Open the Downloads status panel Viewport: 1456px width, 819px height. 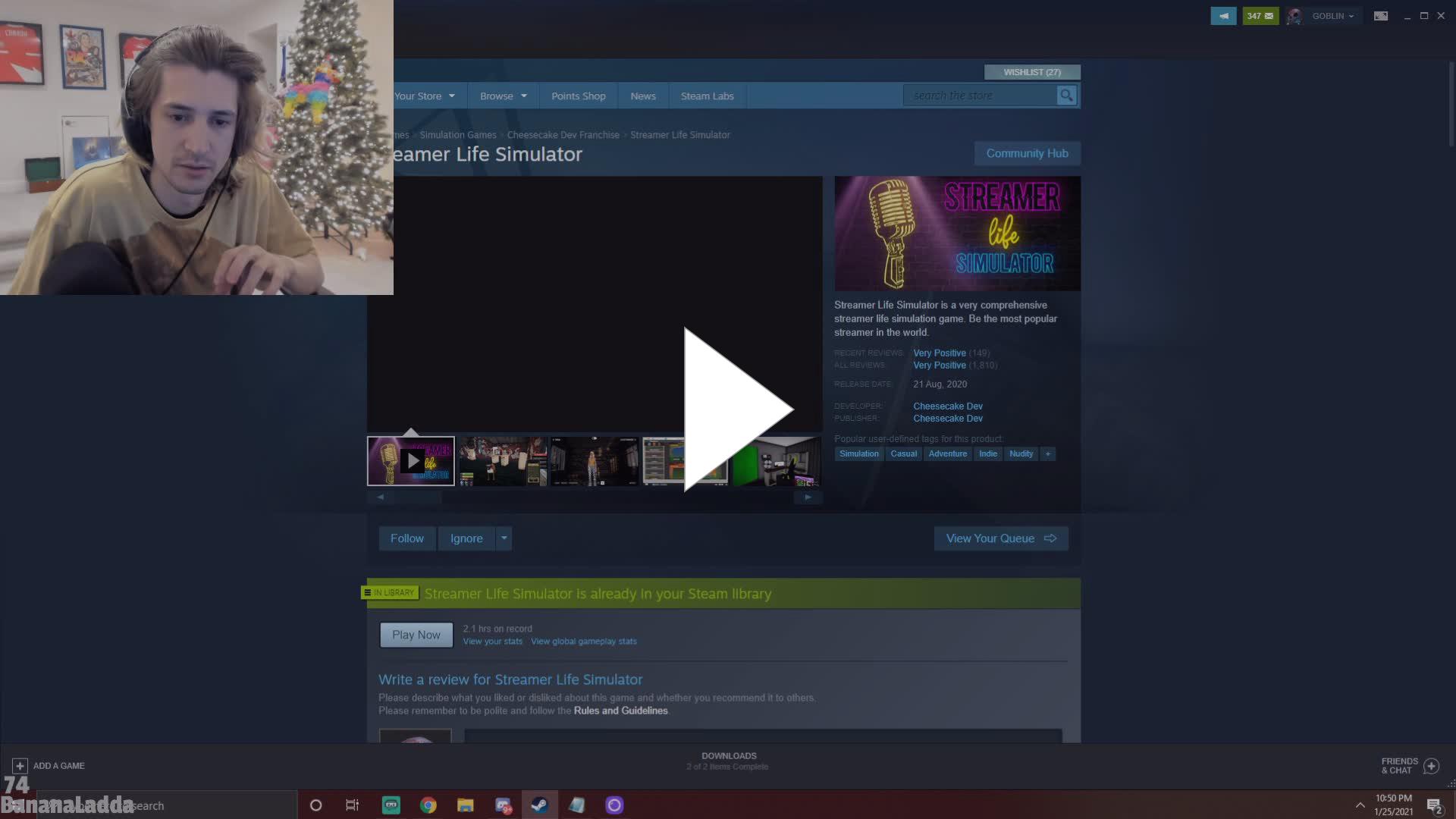(729, 761)
